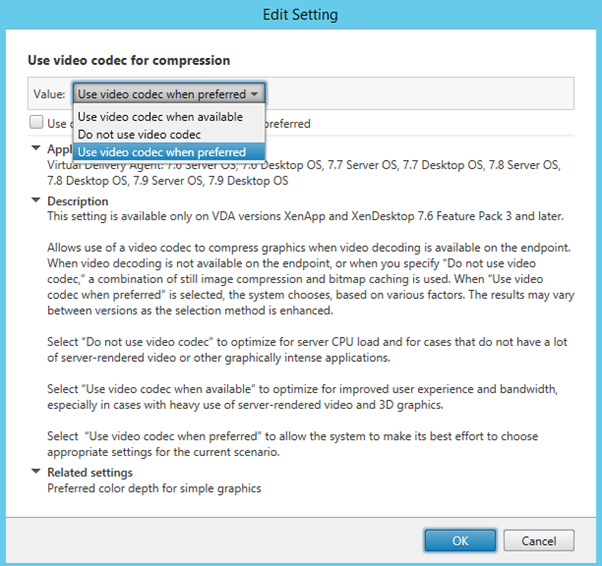Click the "Value:" field label

click(x=49, y=94)
